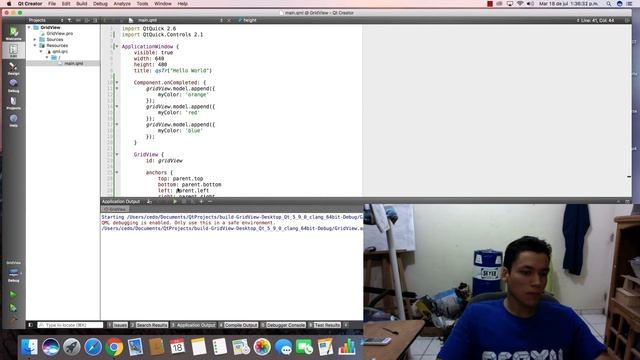The image size is (640, 360).
Task: Switch to Edit mode in sidebar
Action: click(13, 50)
